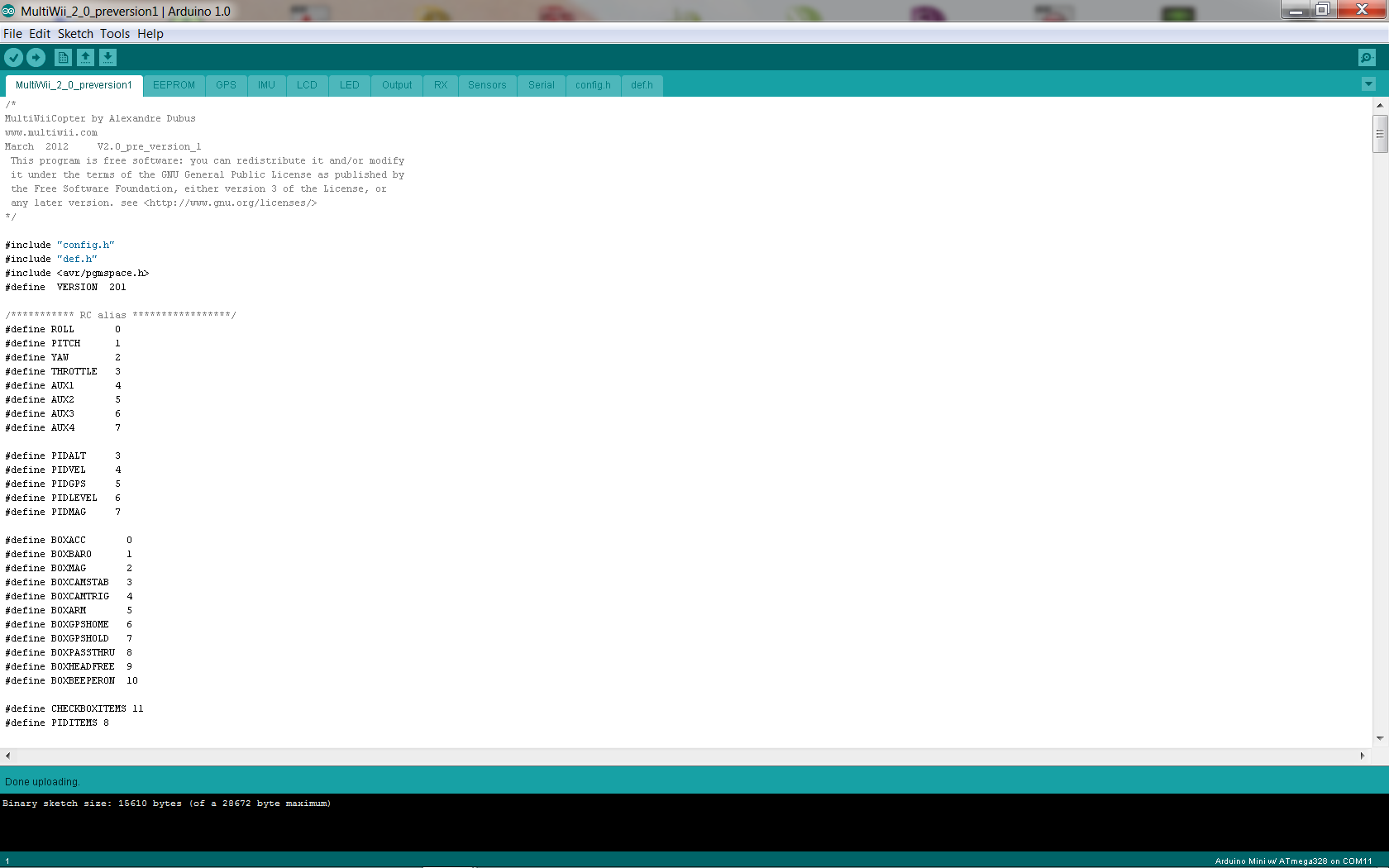Click the vertical scrollbar up arrow
Screen dimensions: 1389x868
point(1380,105)
